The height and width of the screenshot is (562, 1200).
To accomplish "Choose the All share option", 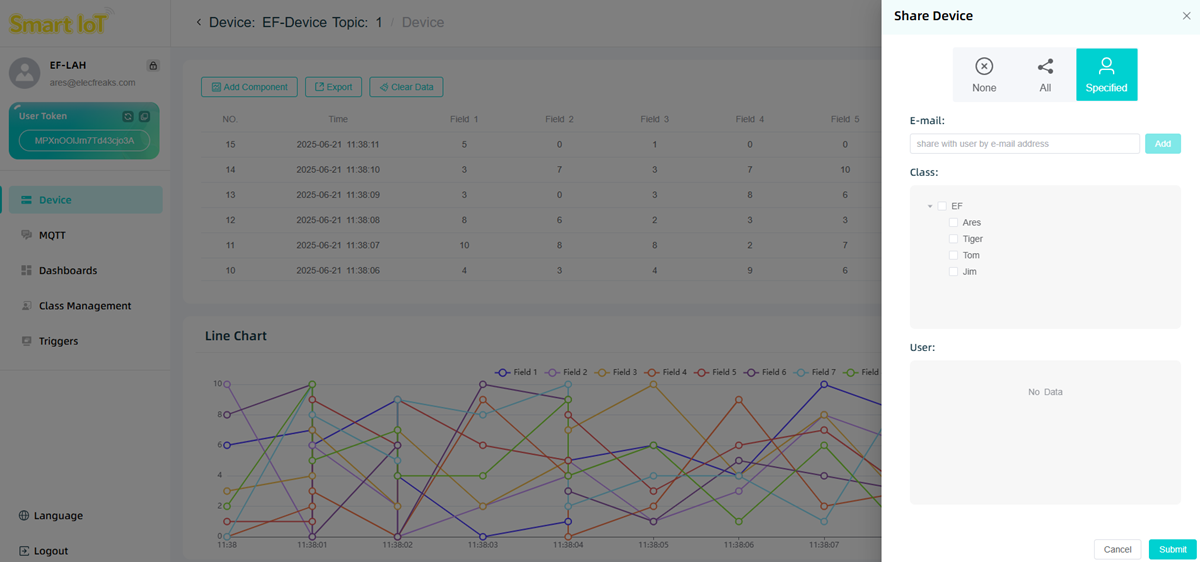I will pos(1045,75).
